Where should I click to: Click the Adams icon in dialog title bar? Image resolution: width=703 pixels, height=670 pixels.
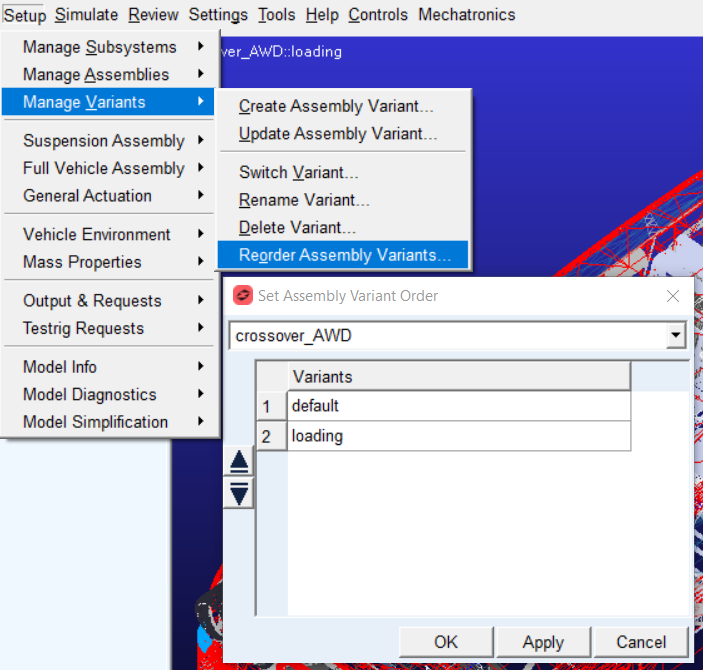click(242, 296)
